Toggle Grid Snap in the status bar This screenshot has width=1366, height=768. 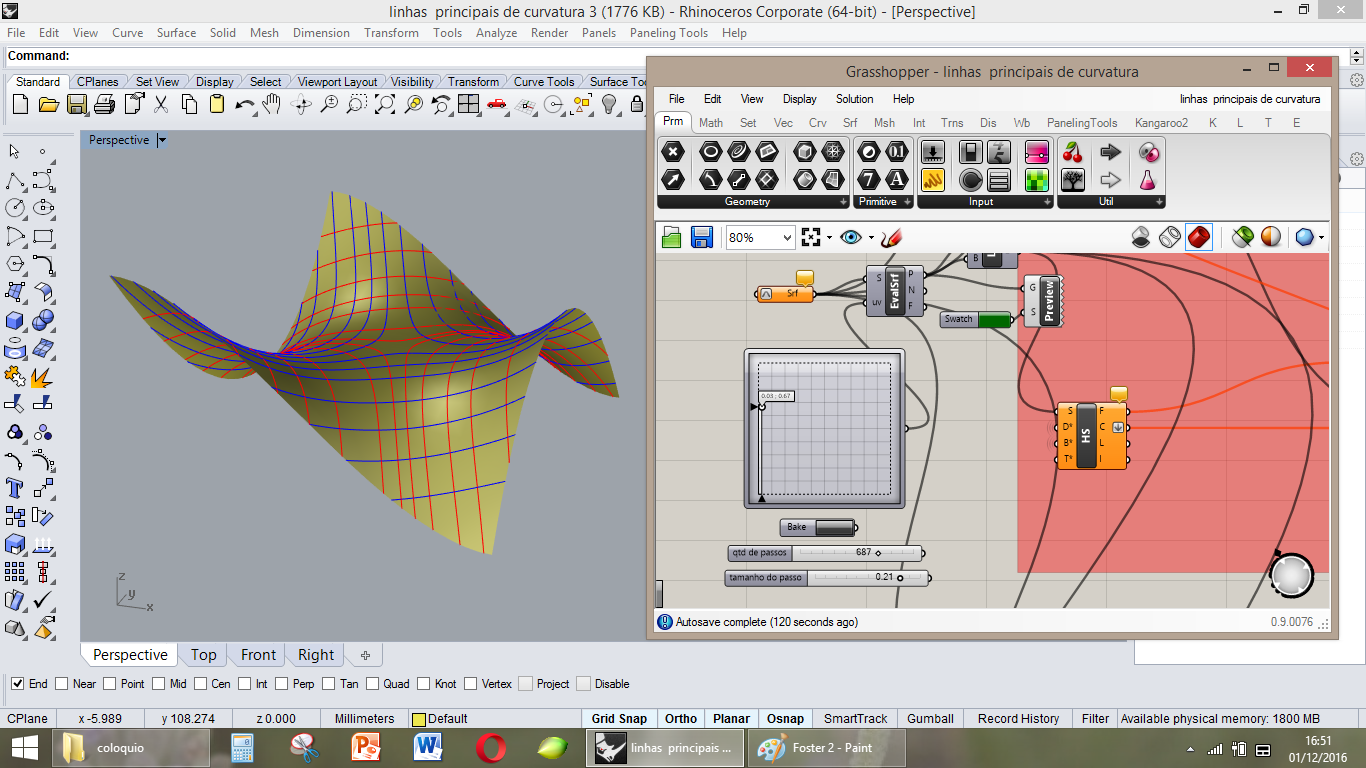click(x=618, y=718)
